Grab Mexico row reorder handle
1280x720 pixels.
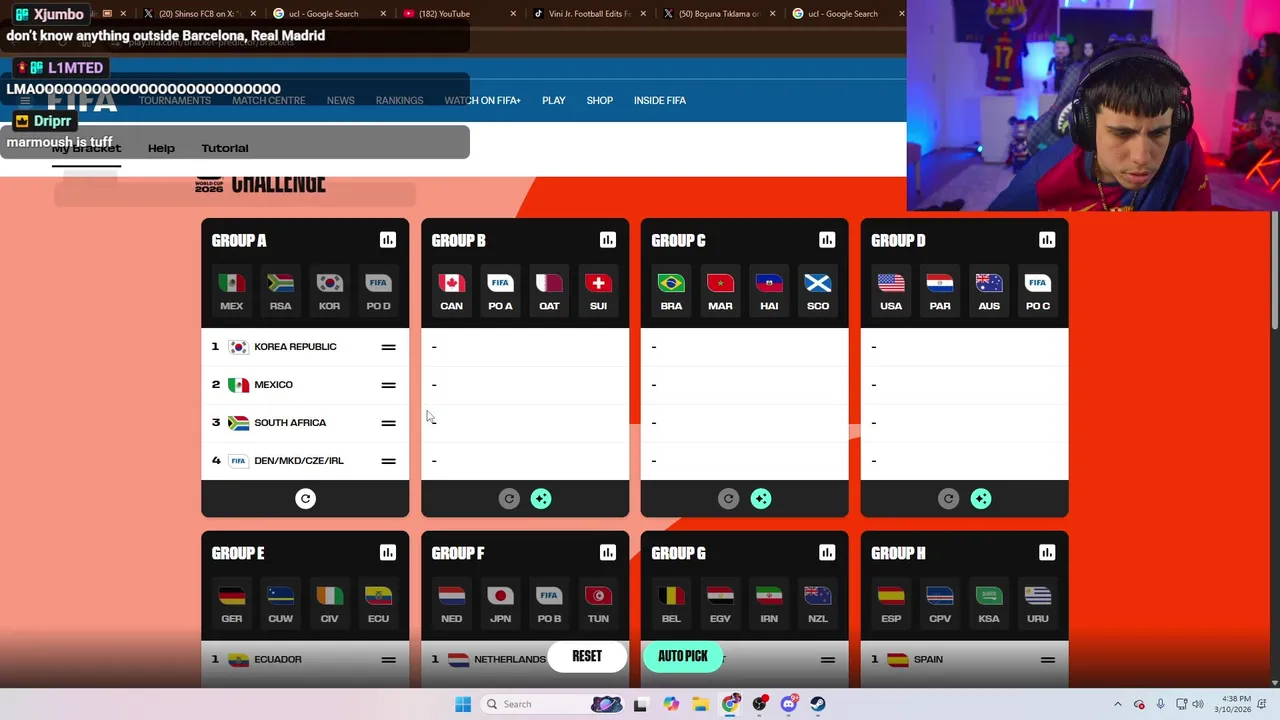coord(388,385)
